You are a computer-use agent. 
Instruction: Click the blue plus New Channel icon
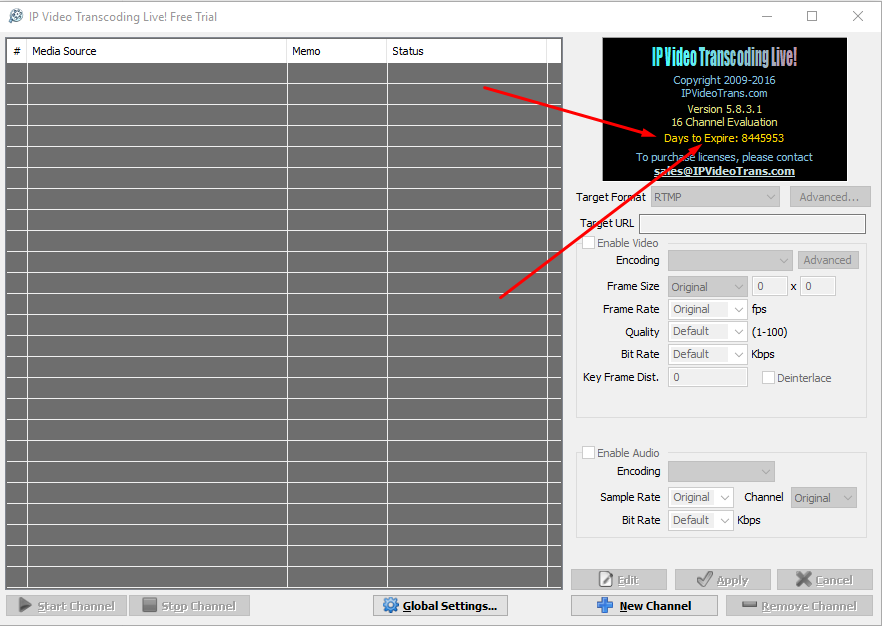[605, 605]
